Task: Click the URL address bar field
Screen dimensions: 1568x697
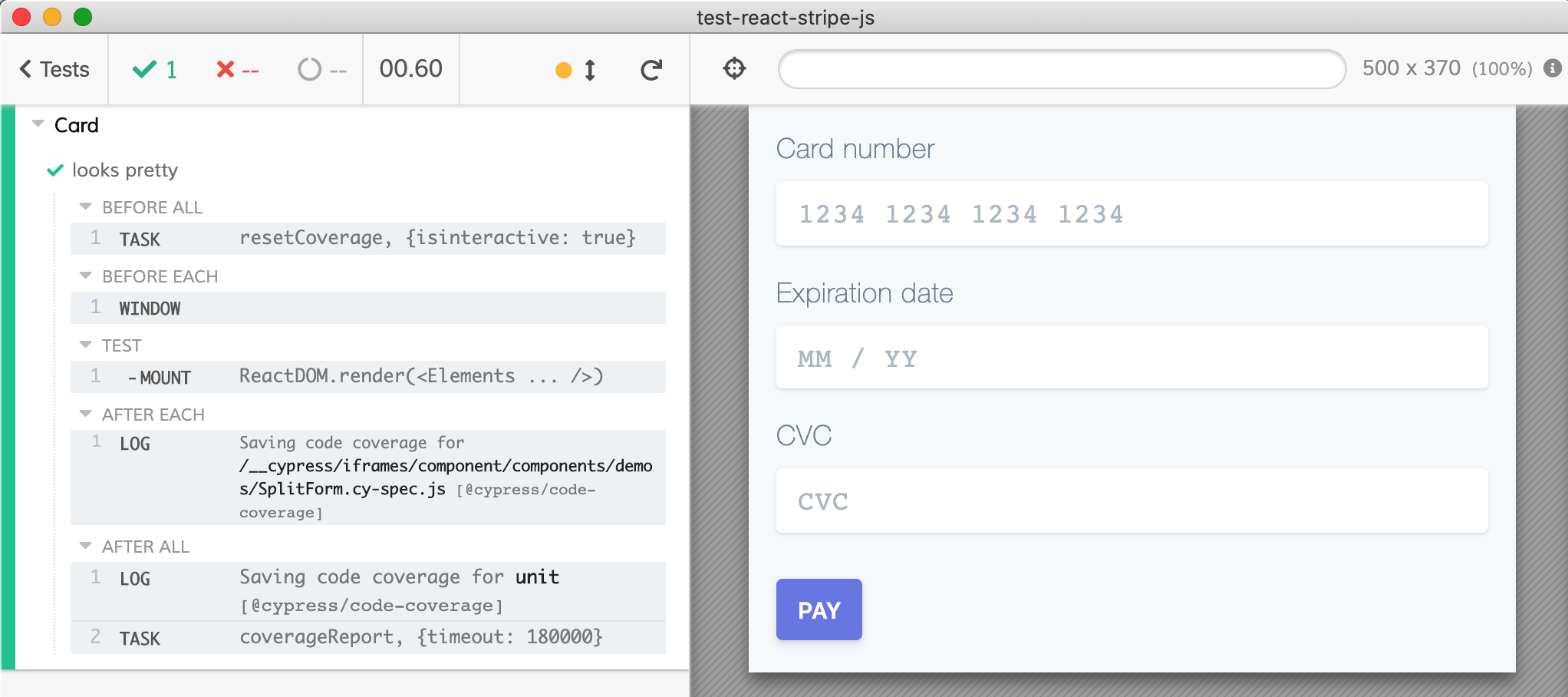Action: 1062,69
